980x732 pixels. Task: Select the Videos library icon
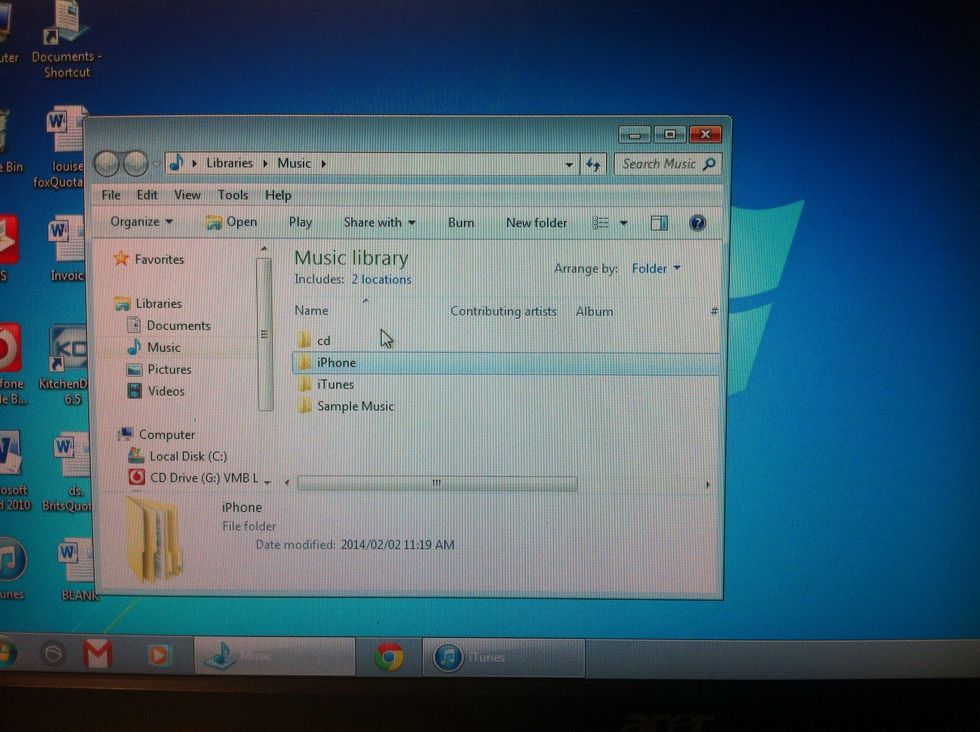134,391
